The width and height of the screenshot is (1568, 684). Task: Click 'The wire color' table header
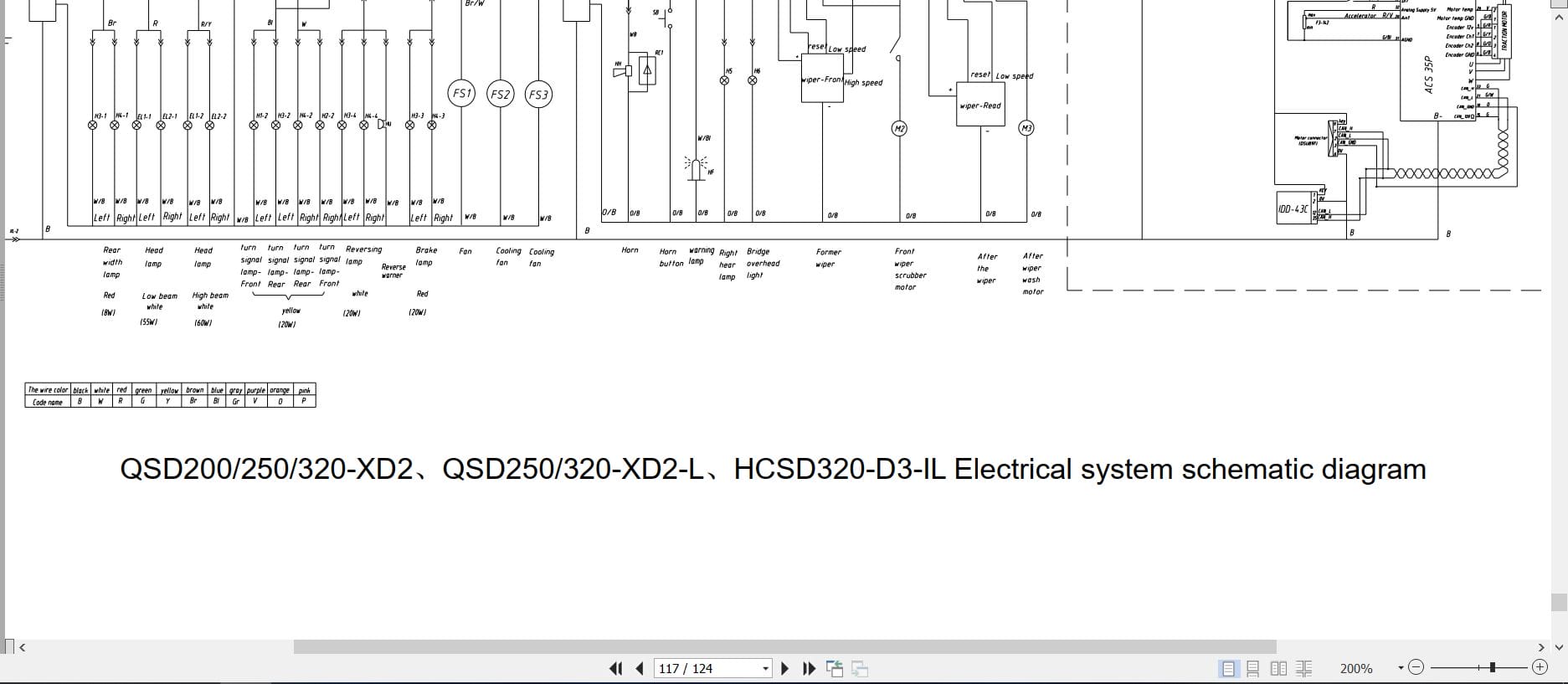pyautogui.click(x=48, y=390)
